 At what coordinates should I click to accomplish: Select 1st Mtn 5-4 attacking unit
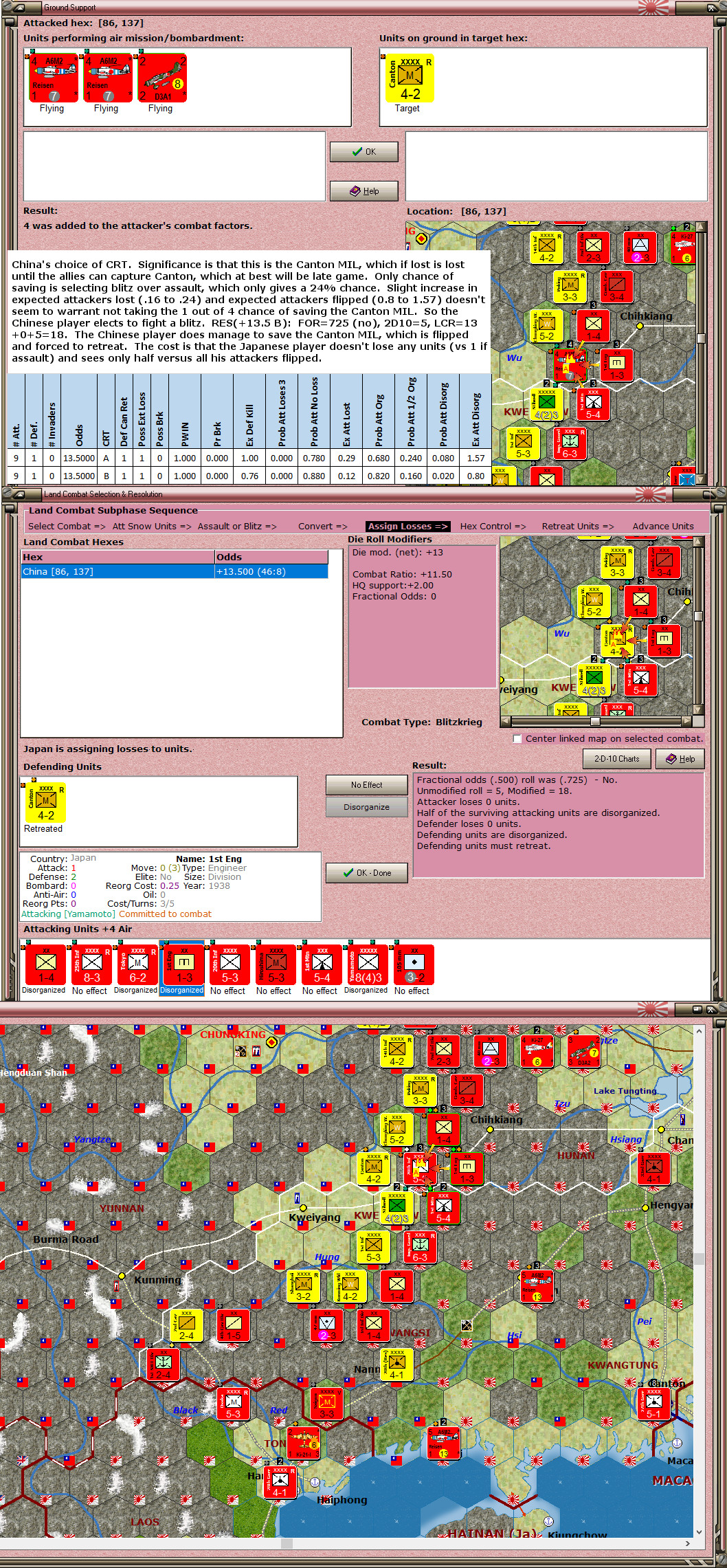(322, 964)
